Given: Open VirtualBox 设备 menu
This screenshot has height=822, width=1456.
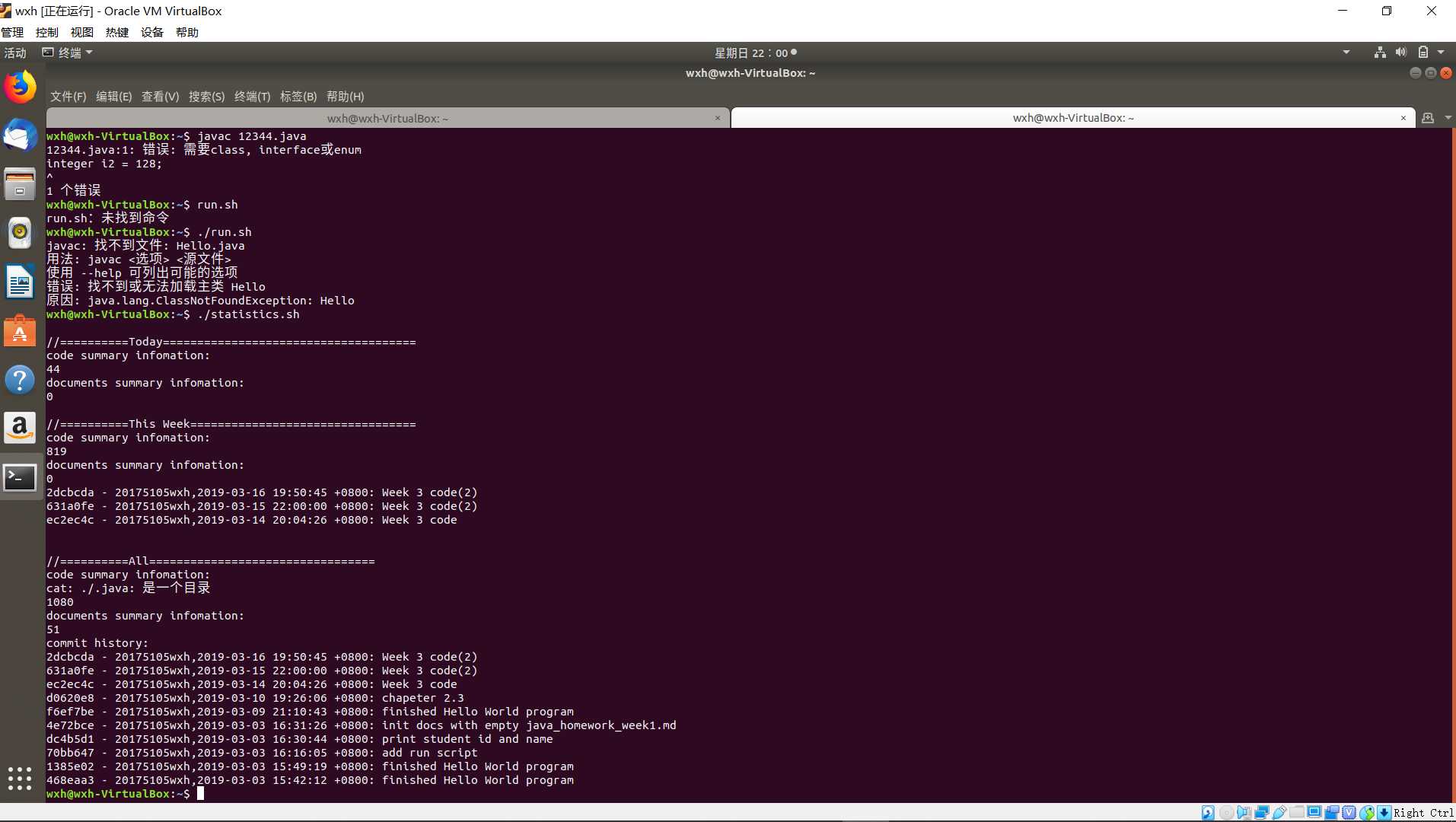Looking at the screenshot, I should 152,32.
